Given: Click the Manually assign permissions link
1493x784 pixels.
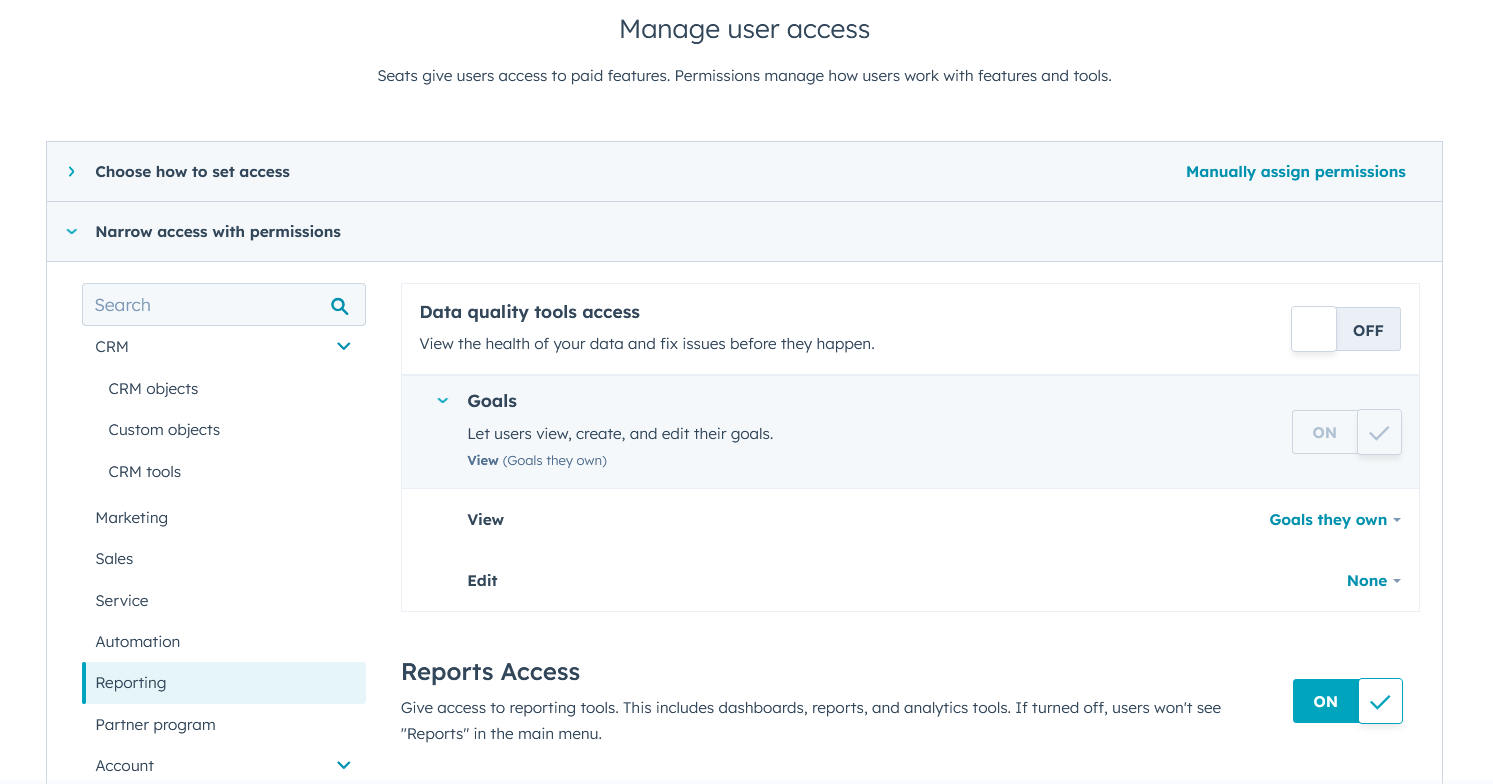Looking at the screenshot, I should (x=1295, y=171).
